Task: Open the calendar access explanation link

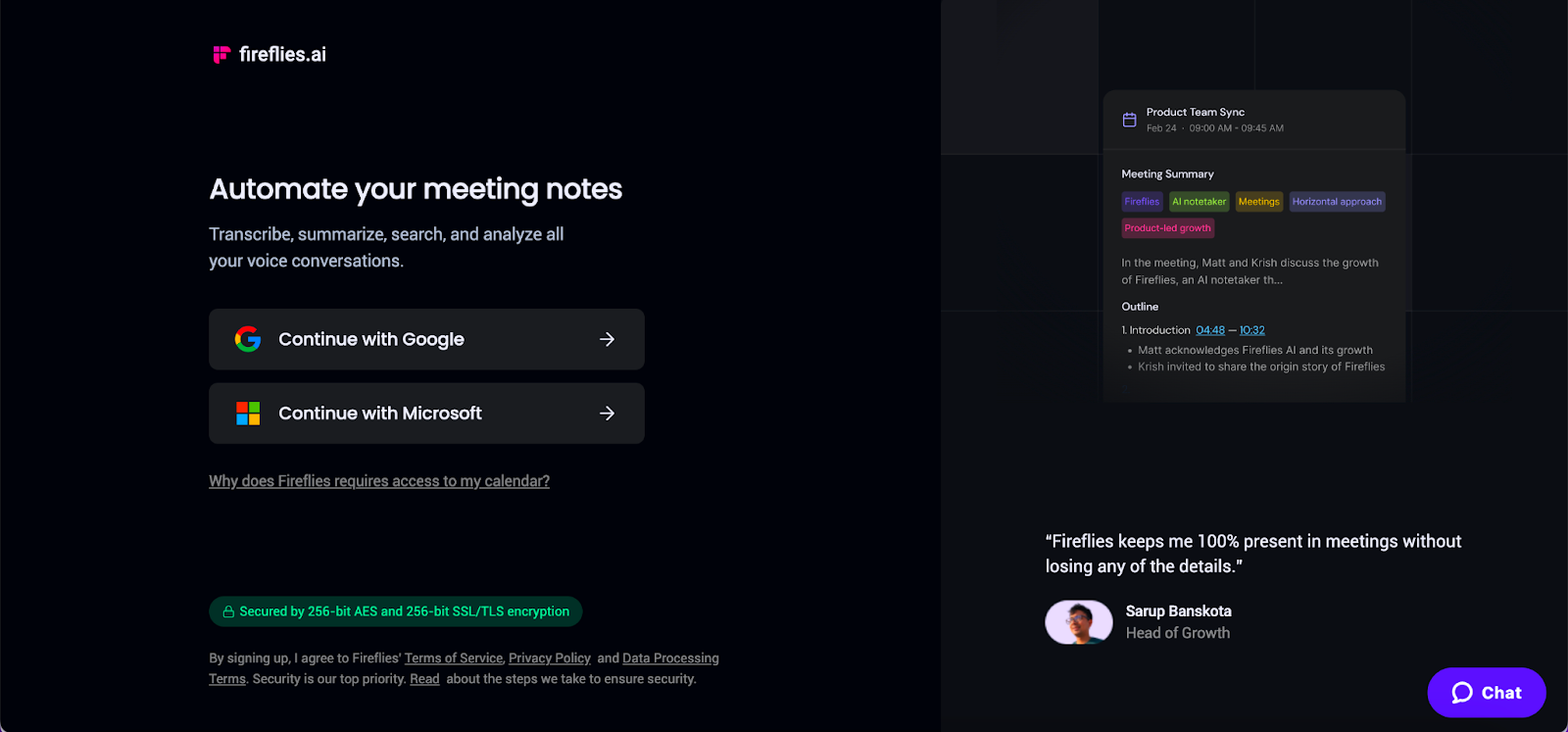Action: click(378, 480)
